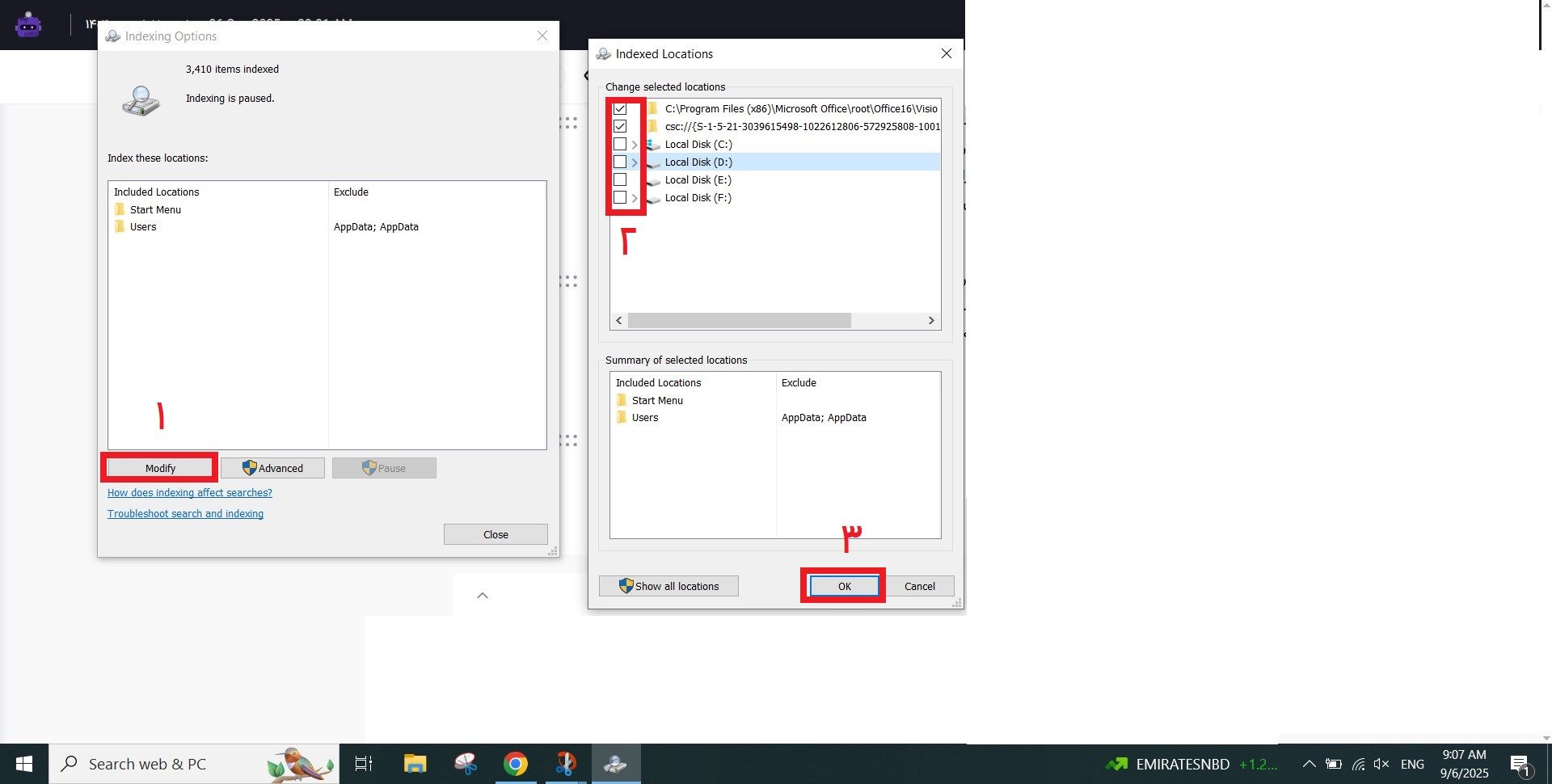The height and width of the screenshot is (784, 1552).
Task: Click the muted volume tray icon
Action: [x=1381, y=764]
